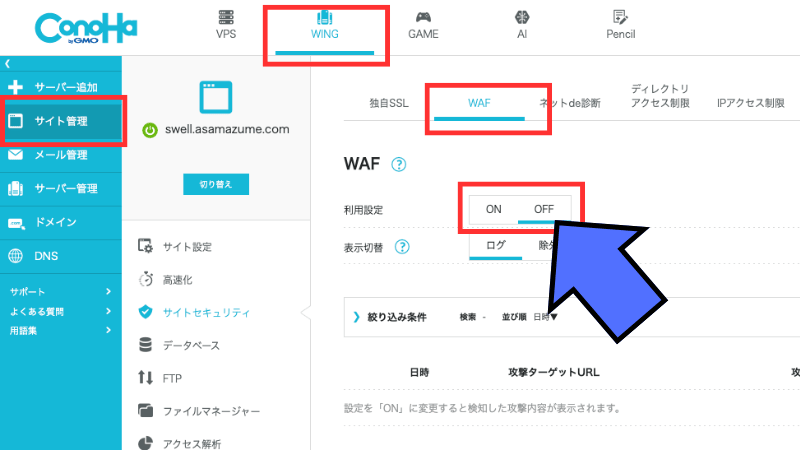This screenshot has width=800, height=450.
Task: Open the Pencil service icon
Action: [x=620, y=17]
